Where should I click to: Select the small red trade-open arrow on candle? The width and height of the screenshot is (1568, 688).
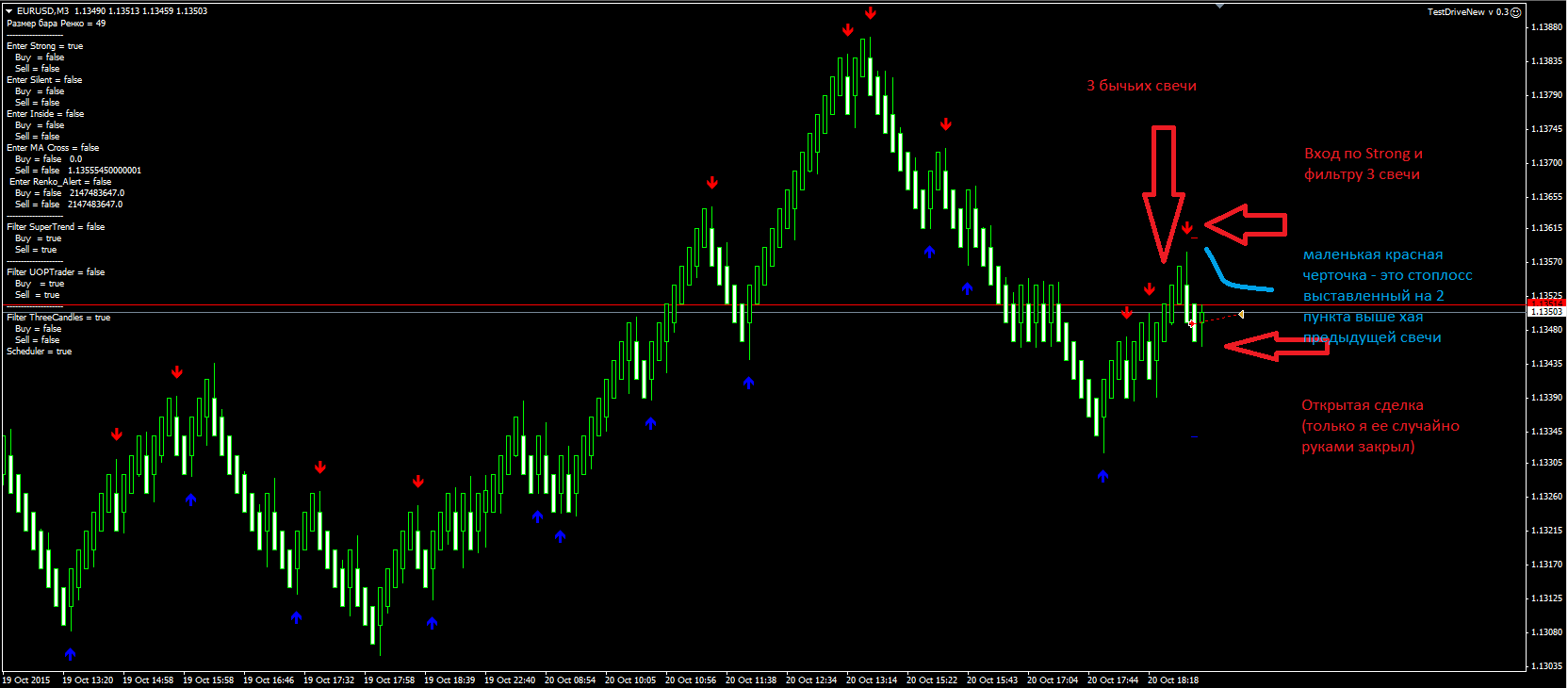coord(1192,323)
